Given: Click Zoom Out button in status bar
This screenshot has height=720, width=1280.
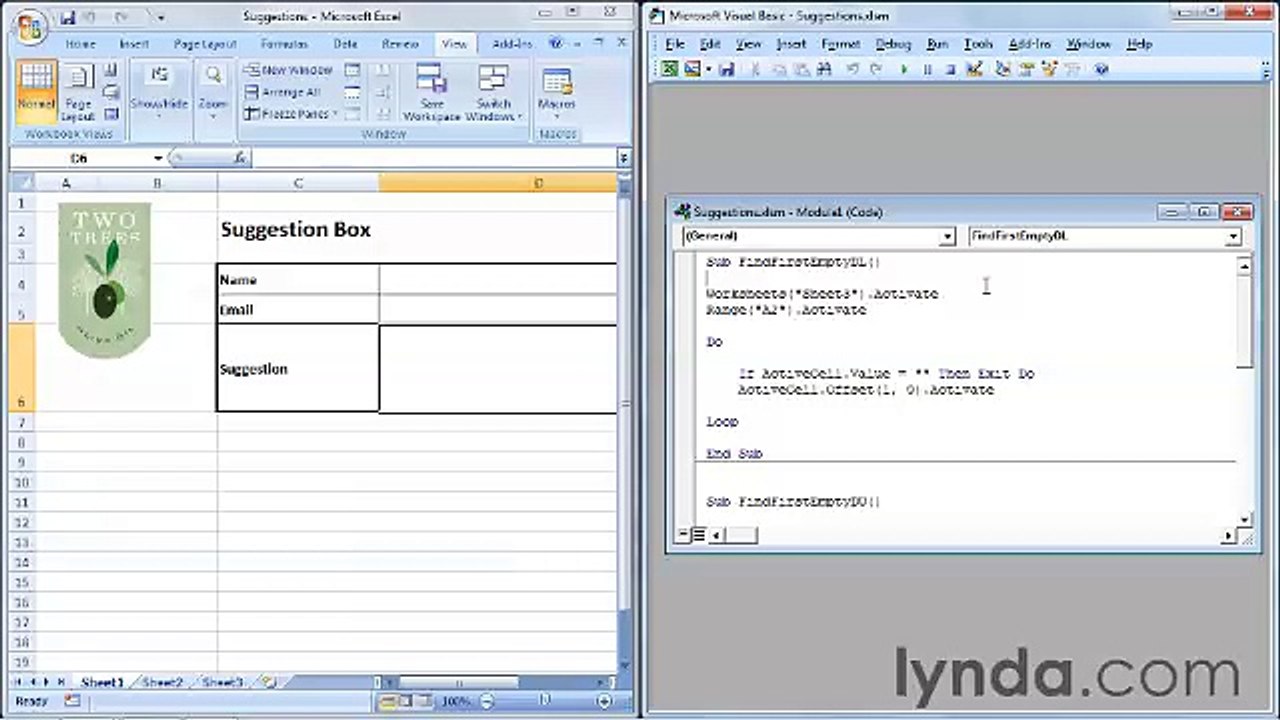Looking at the screenshot, I should [x=487, y=701].
